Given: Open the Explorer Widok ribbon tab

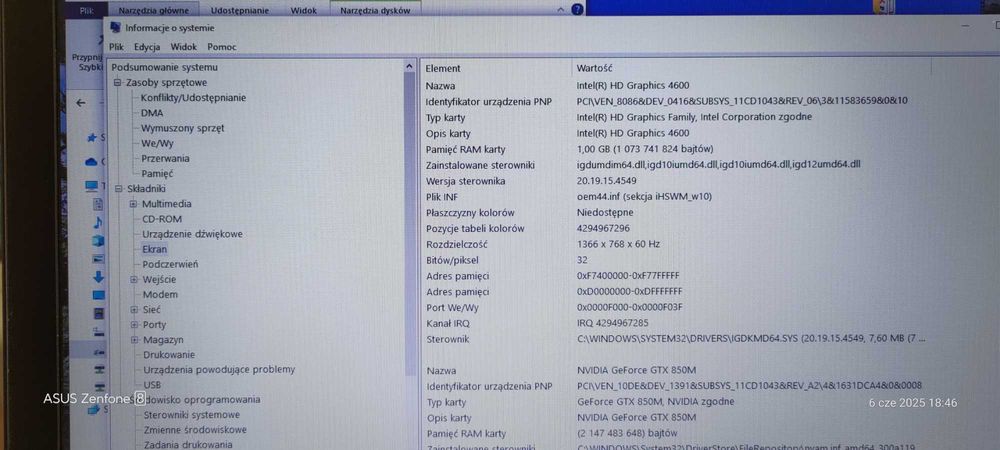Looking at the screenshot, I should [x=304, y=11].
